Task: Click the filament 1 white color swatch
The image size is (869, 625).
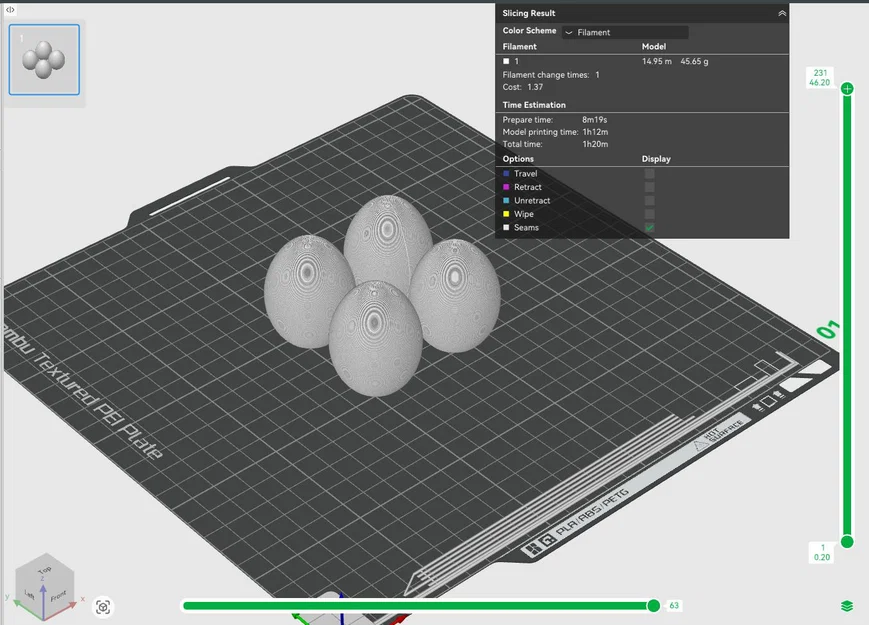Action: (x=506, y=62)
